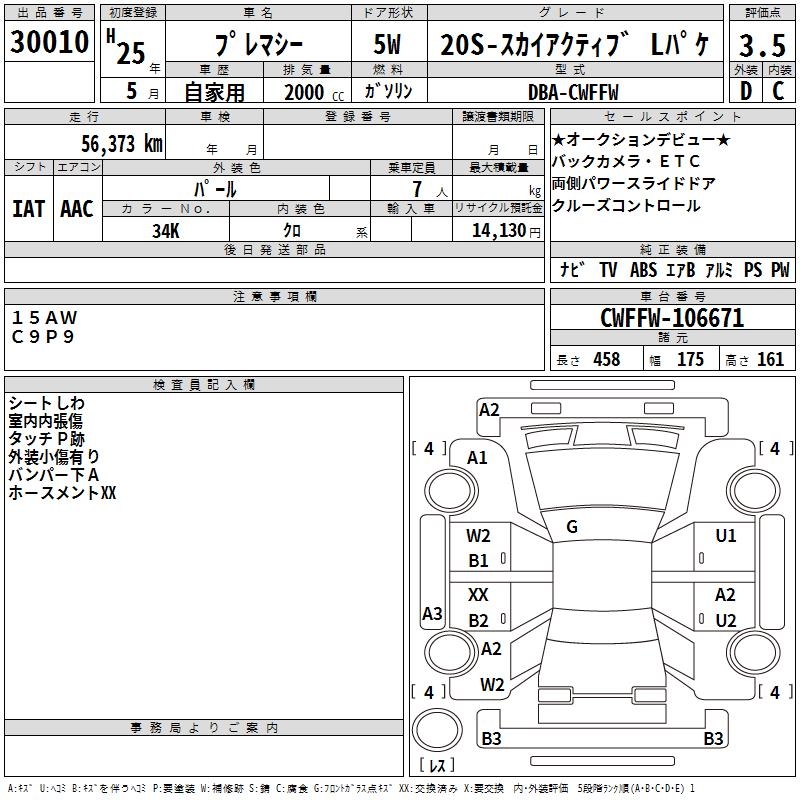
Task: Click the U1 mark on car diagram
Action: 726,535
